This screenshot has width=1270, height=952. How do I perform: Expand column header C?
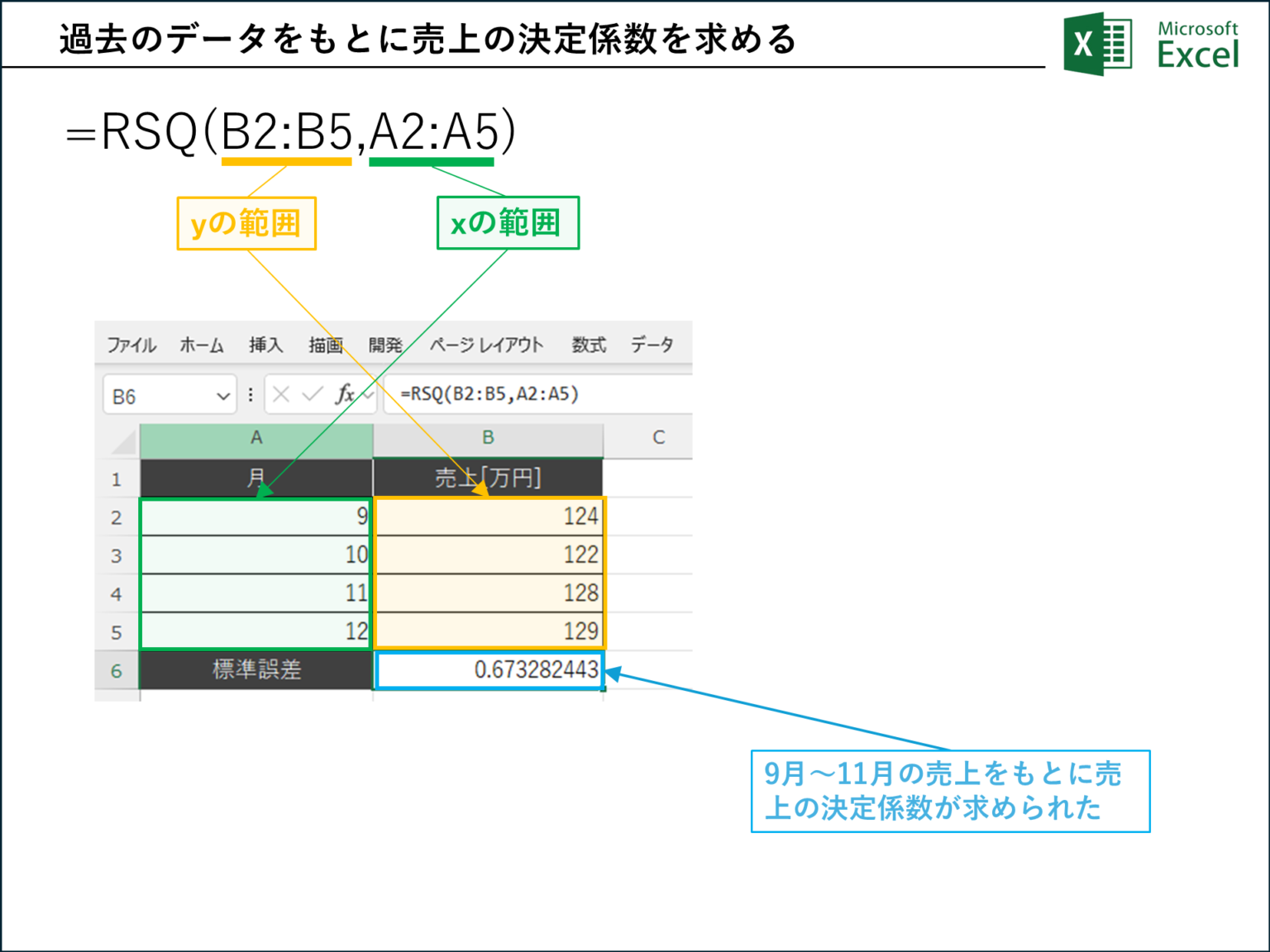659,439
